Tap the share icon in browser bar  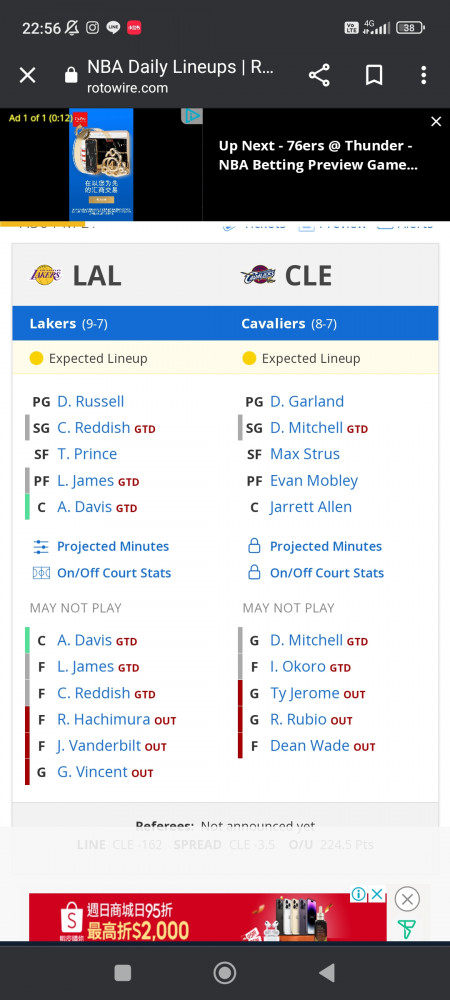(x=319, y=76)
